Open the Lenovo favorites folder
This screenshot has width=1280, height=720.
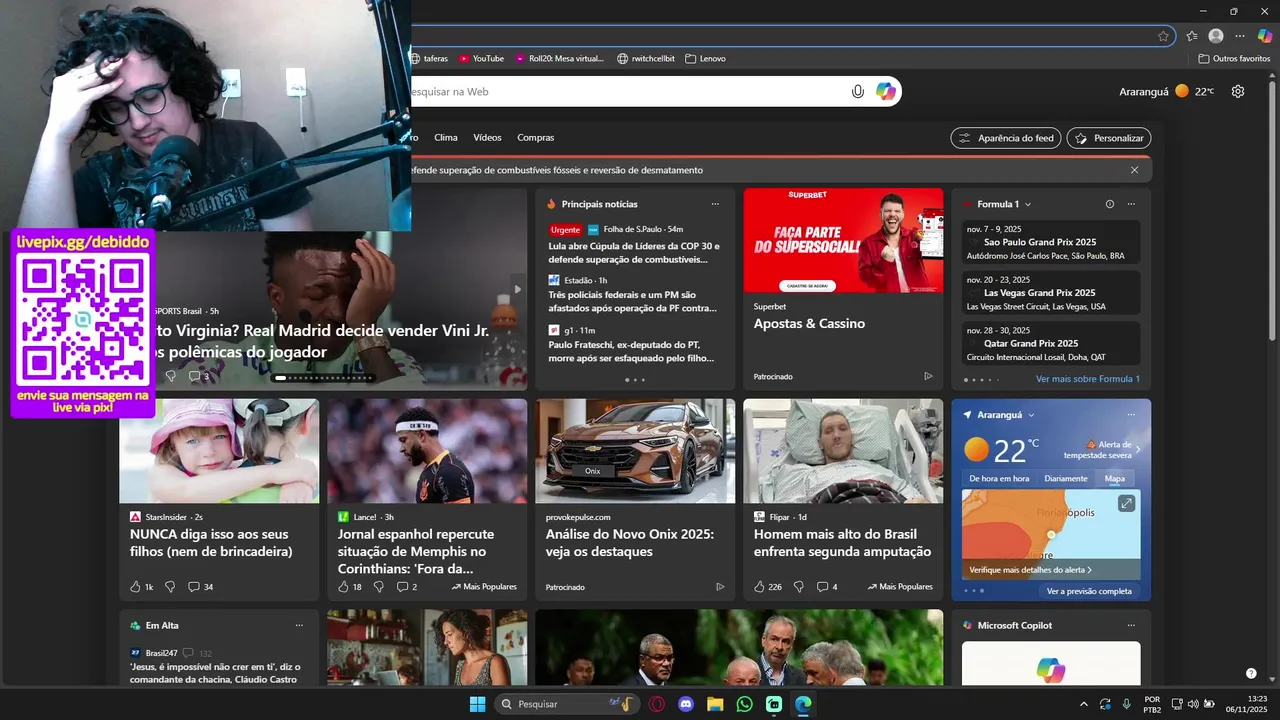tap(705, 59)
